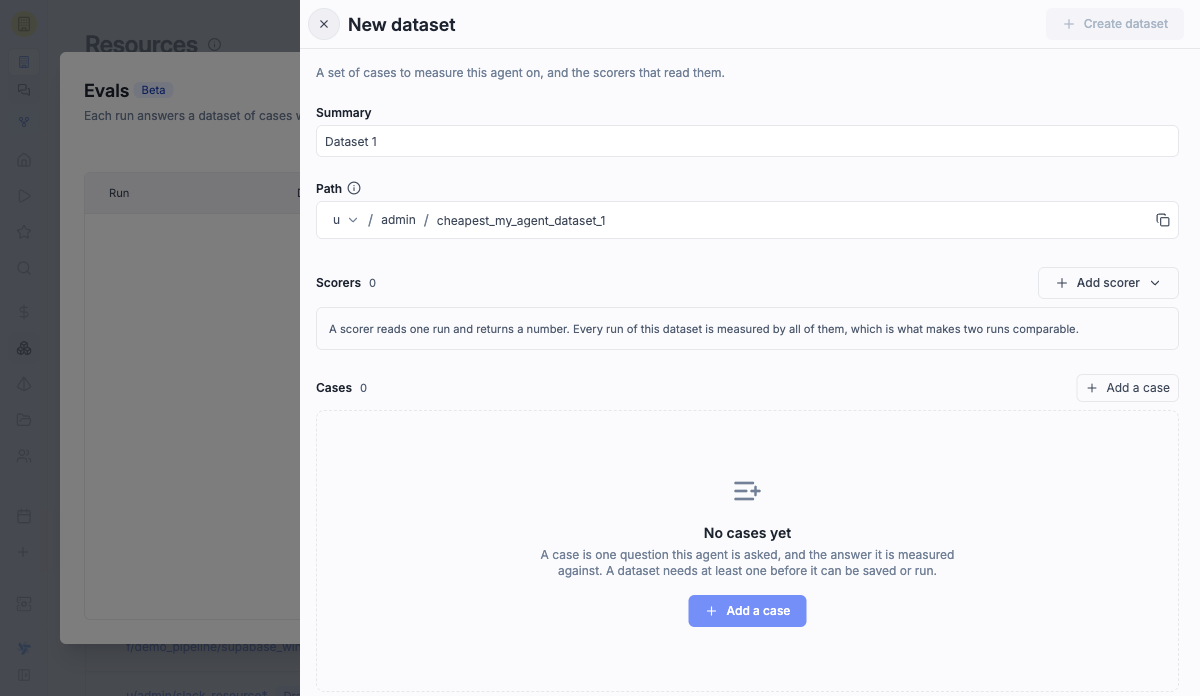Click the Resources info icon behind the panel
This screenshot has width=1200, height=696.
coord(214,44)
